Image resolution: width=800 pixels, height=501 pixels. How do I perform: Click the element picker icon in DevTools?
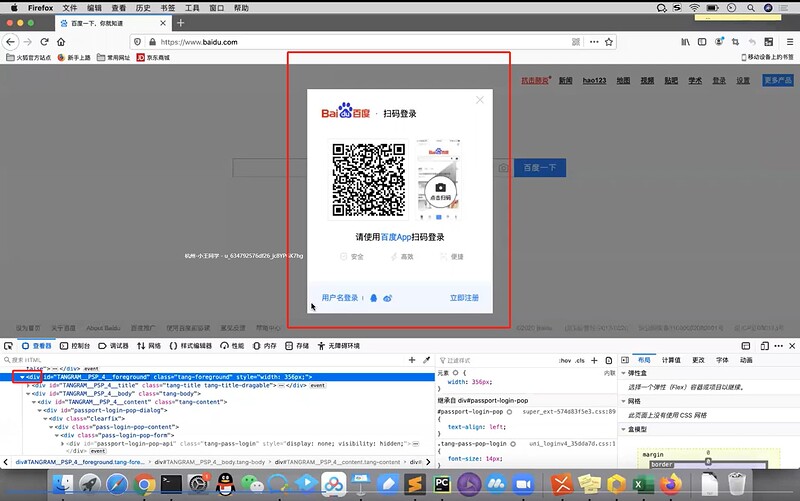[8, 346]
